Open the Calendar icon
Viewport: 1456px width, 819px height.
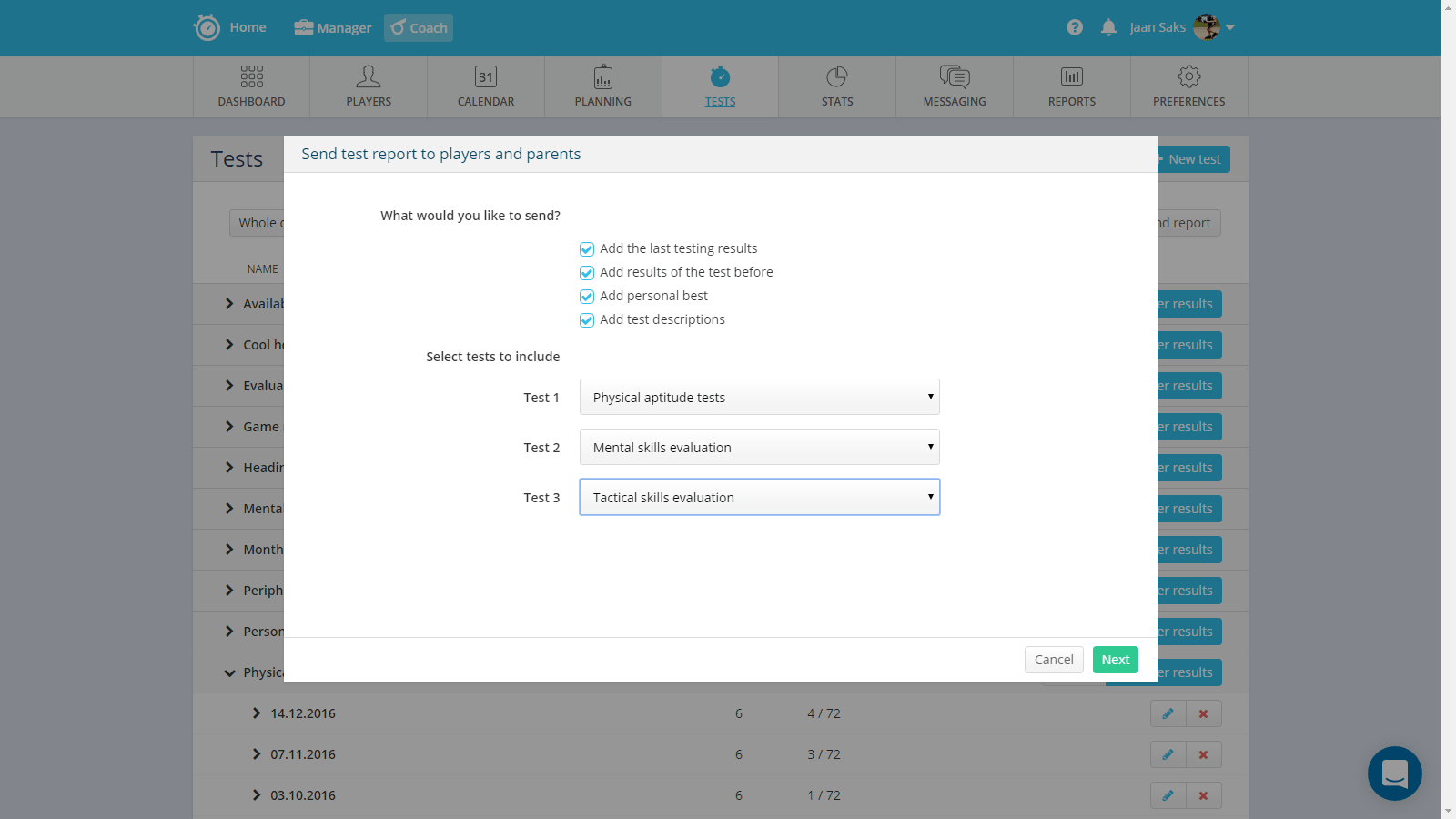pyautogui.click(x=486, y=76)
